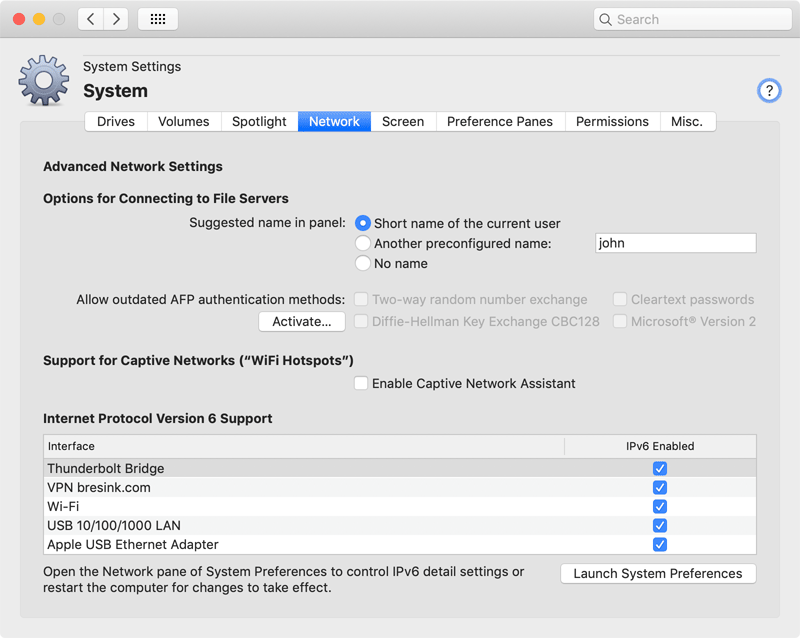This screenshot has height=638, width=800.
Task: Untick IPv6 for USB 10/100/1000 LAN
Action: (660, 525)
